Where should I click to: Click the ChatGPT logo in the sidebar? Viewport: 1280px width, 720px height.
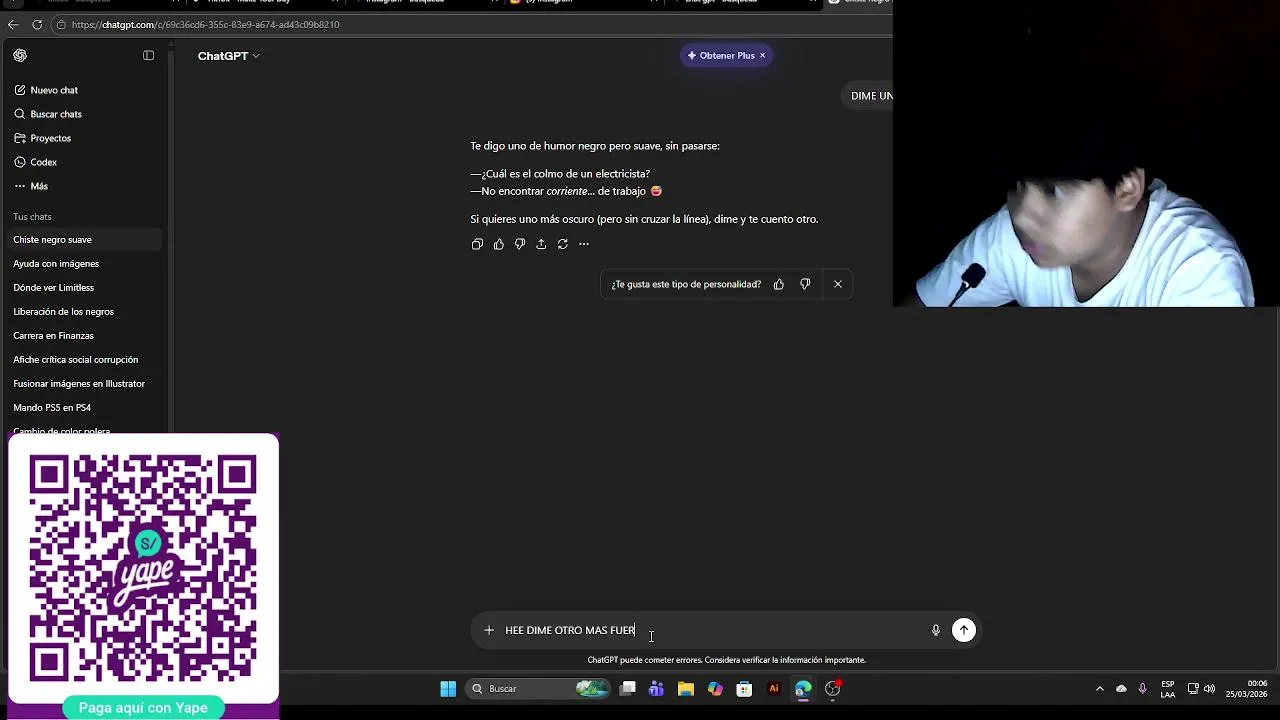tap(20, 56)
